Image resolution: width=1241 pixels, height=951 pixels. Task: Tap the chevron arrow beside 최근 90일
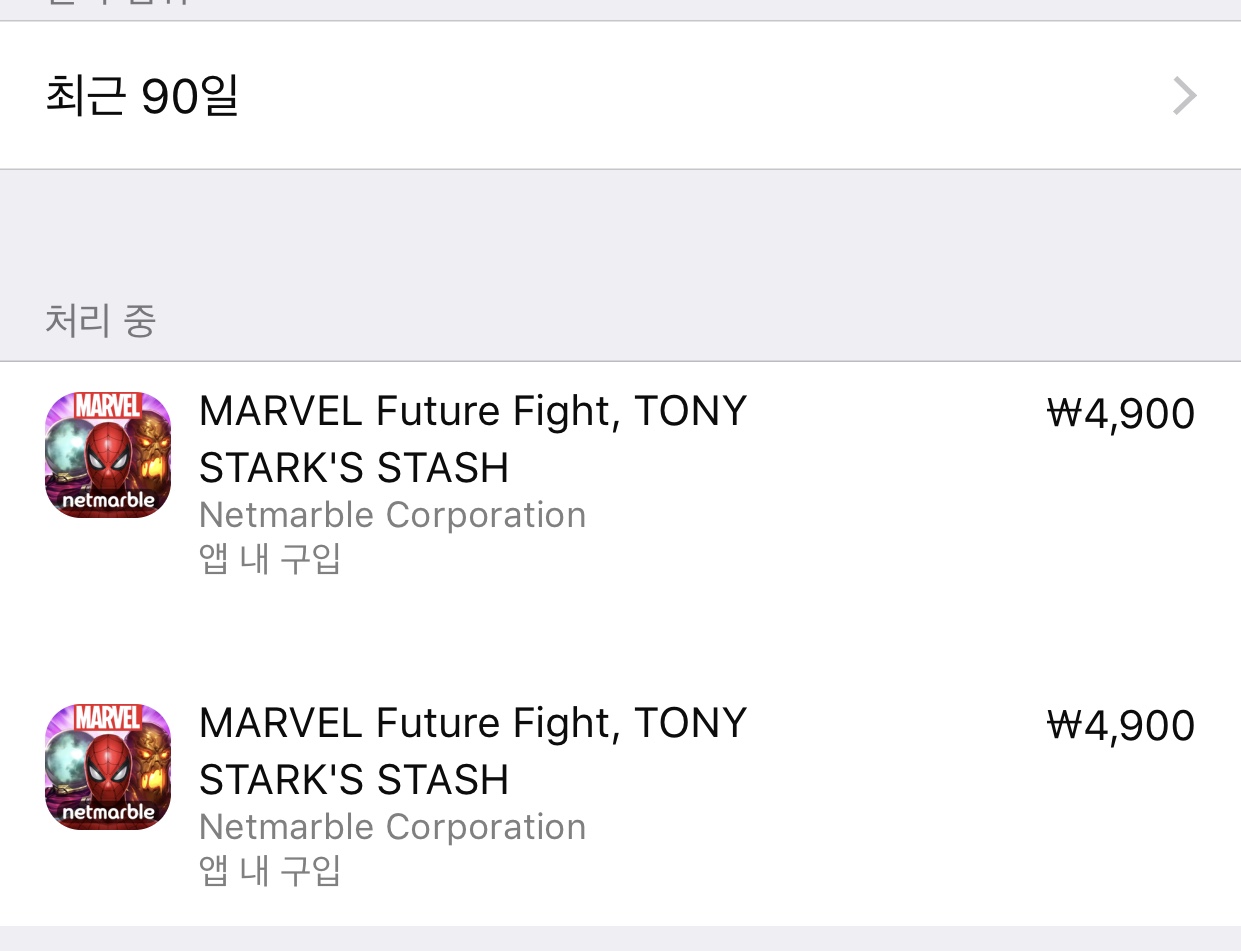tap(1185, 97)
